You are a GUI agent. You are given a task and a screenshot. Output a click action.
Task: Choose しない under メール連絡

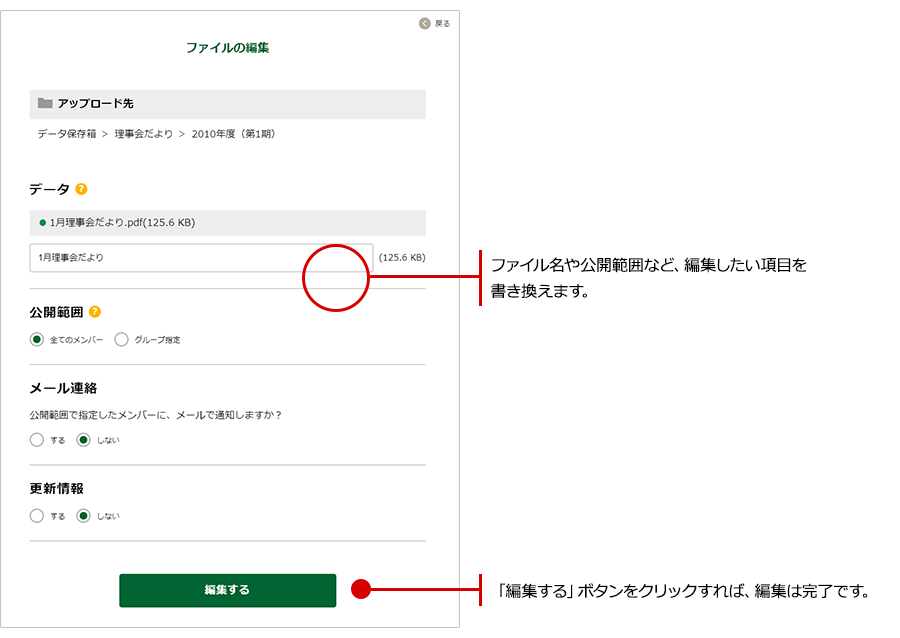[x=84, y=440]
